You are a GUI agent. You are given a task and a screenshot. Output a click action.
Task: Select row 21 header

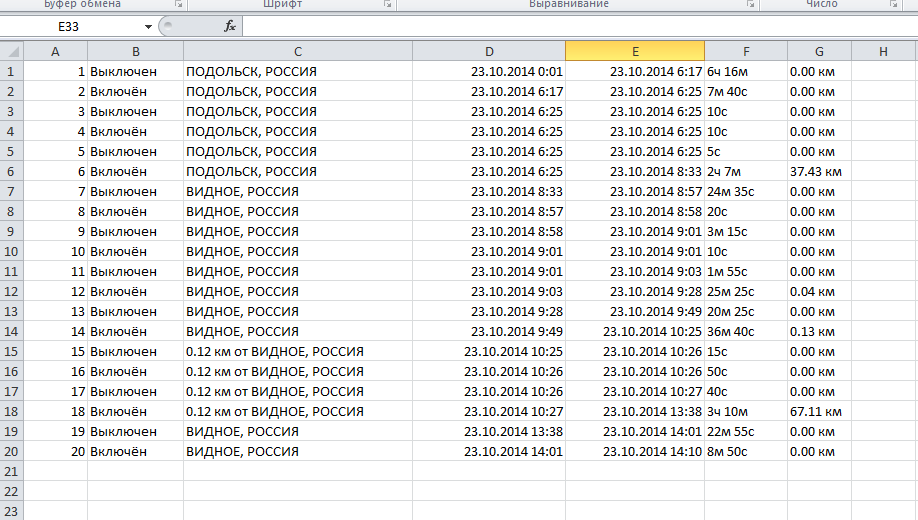coord(12,471)
